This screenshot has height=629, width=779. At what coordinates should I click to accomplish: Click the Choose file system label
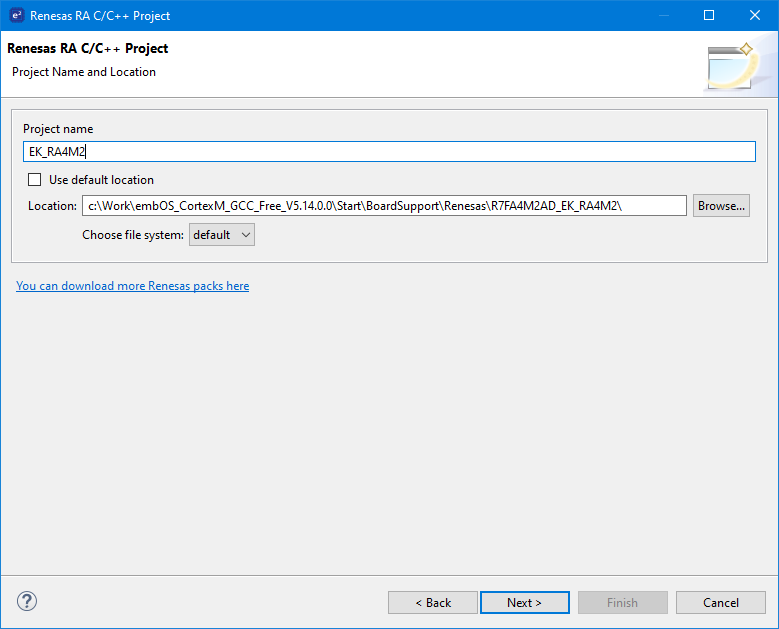(x=133, y=235)
